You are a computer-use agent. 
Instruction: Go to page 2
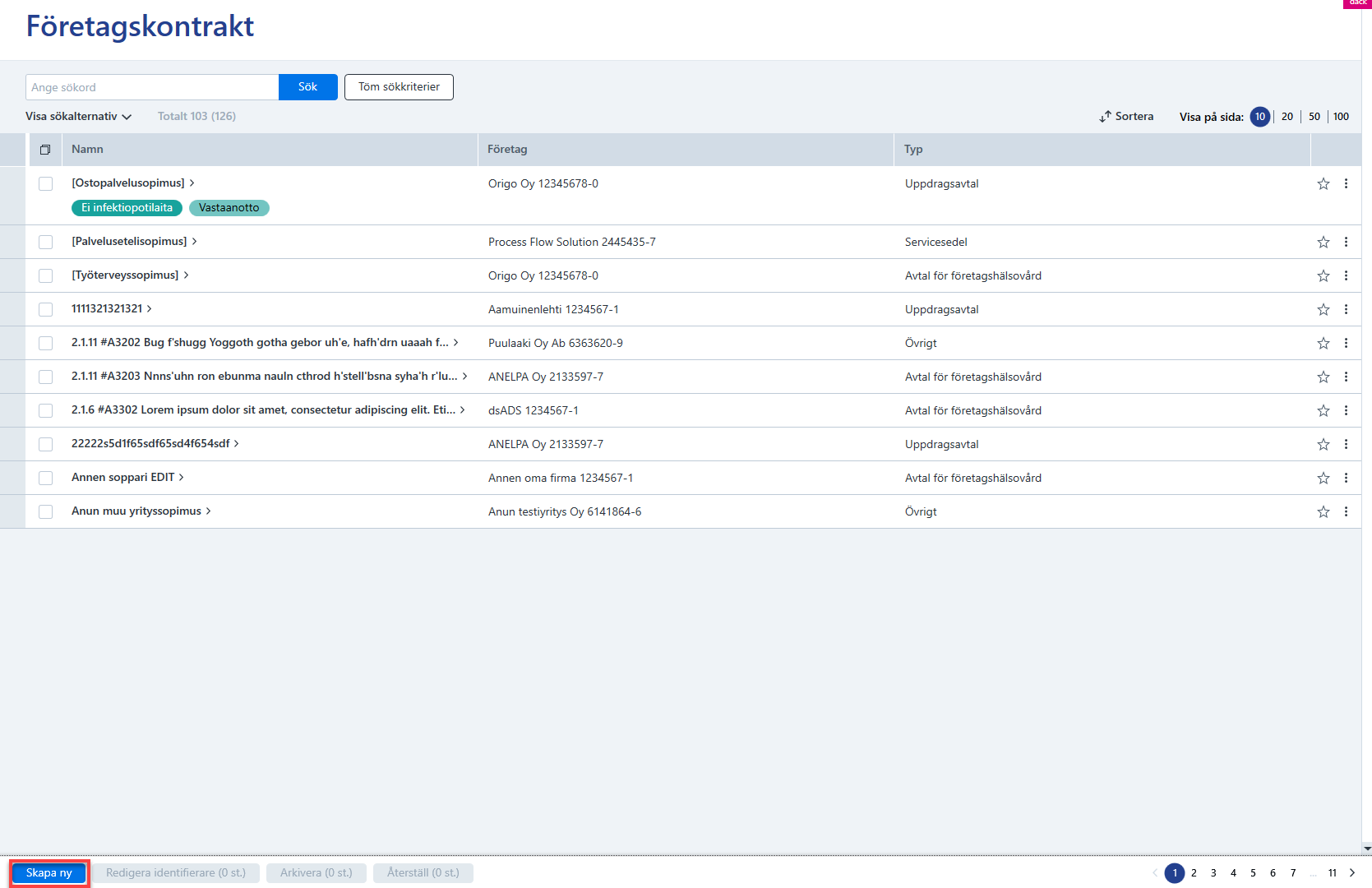coord(1194,873)
